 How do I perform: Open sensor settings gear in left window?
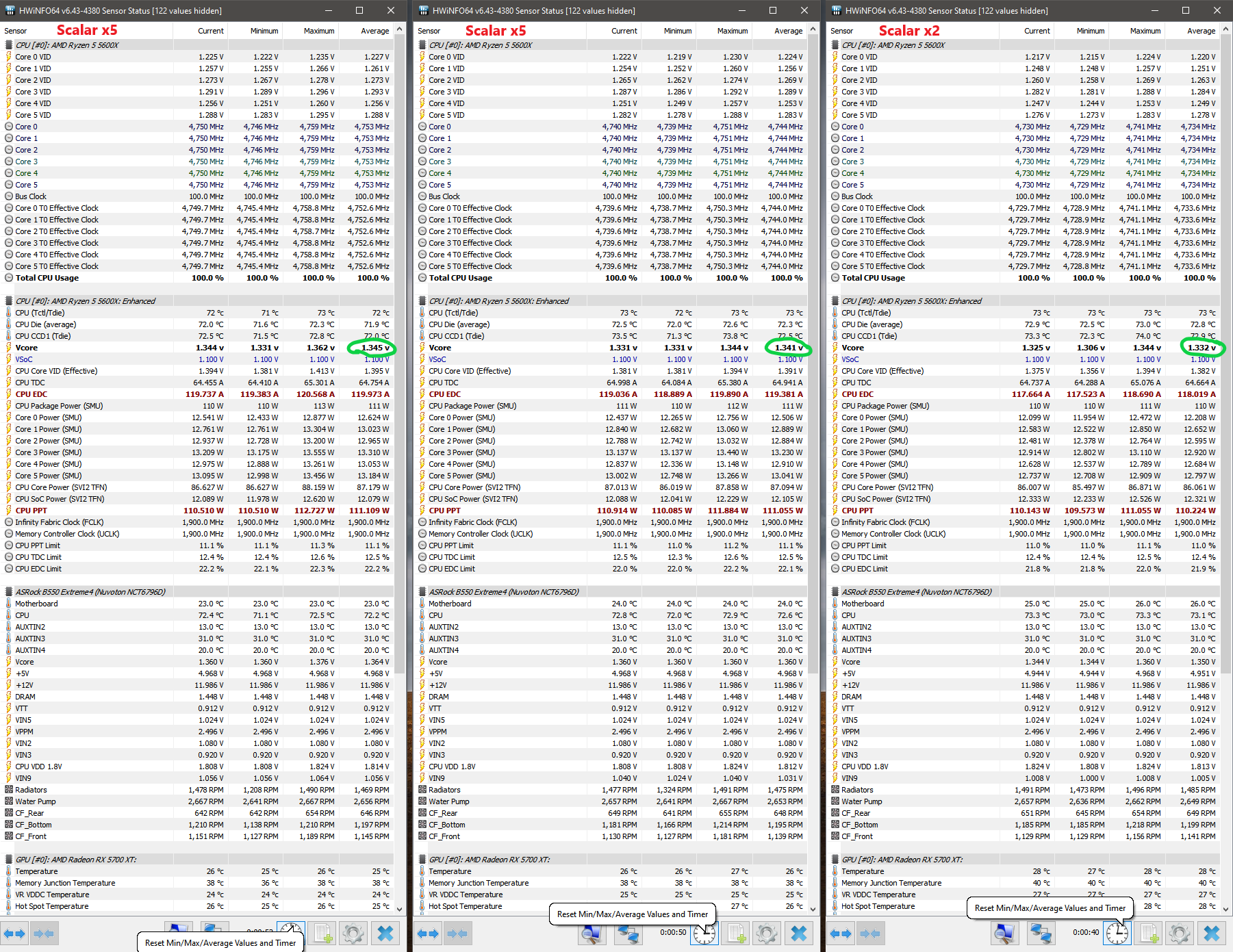tap(353, 934)
